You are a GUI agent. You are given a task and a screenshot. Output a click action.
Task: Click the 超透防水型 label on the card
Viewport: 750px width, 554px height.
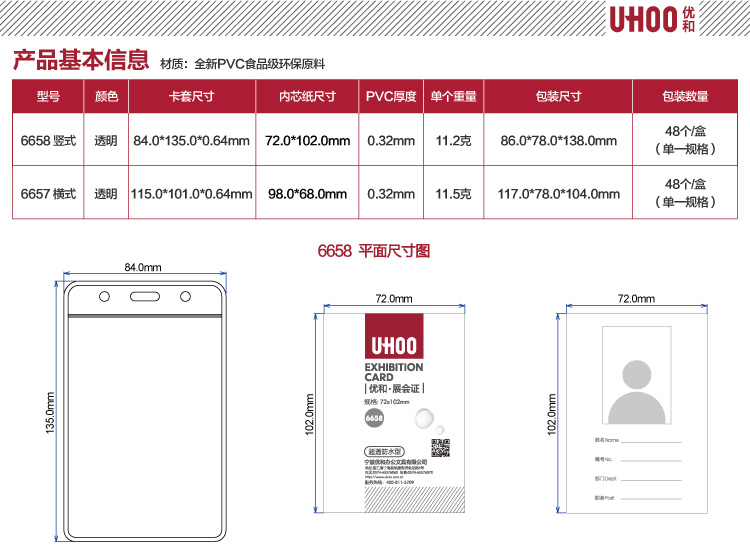(382, 452)
